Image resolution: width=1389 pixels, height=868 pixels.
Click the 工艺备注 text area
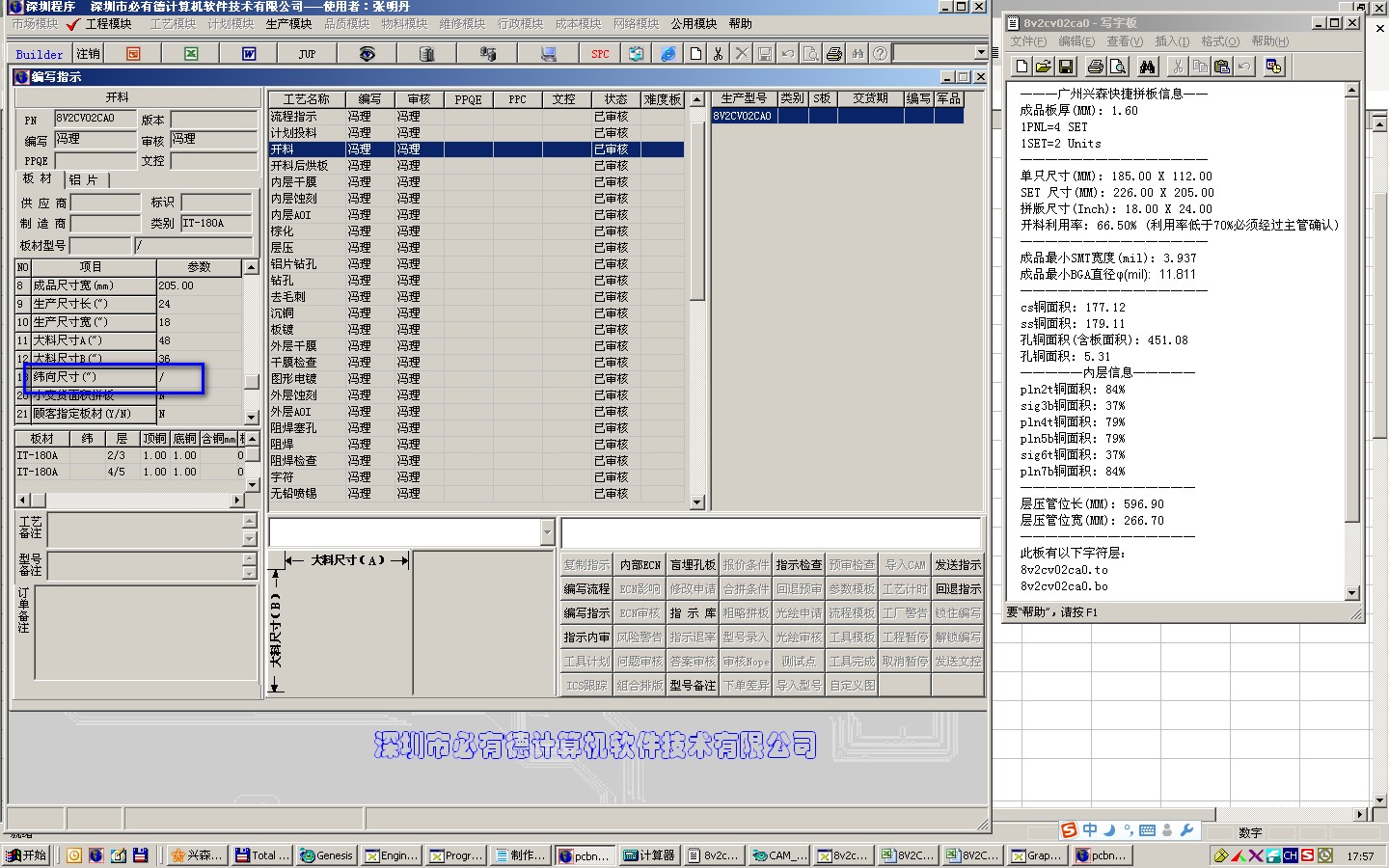tap(145, 529)
